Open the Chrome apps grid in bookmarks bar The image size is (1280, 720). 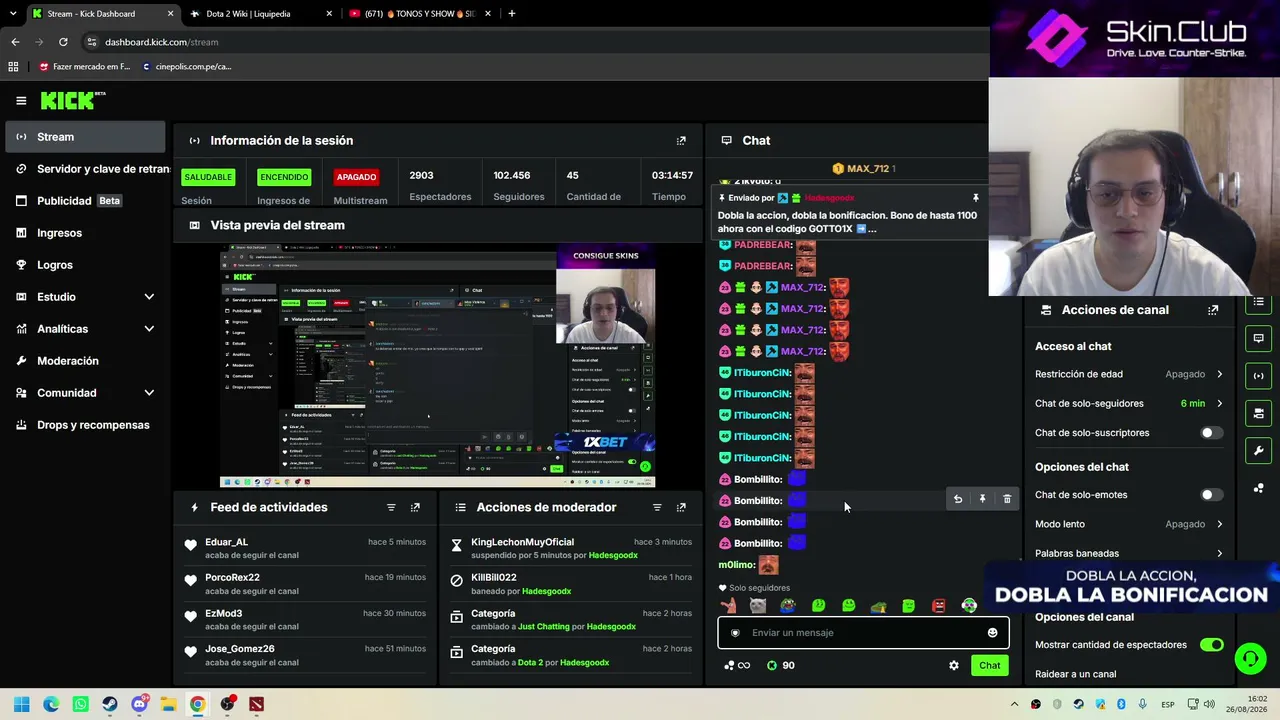13,67
